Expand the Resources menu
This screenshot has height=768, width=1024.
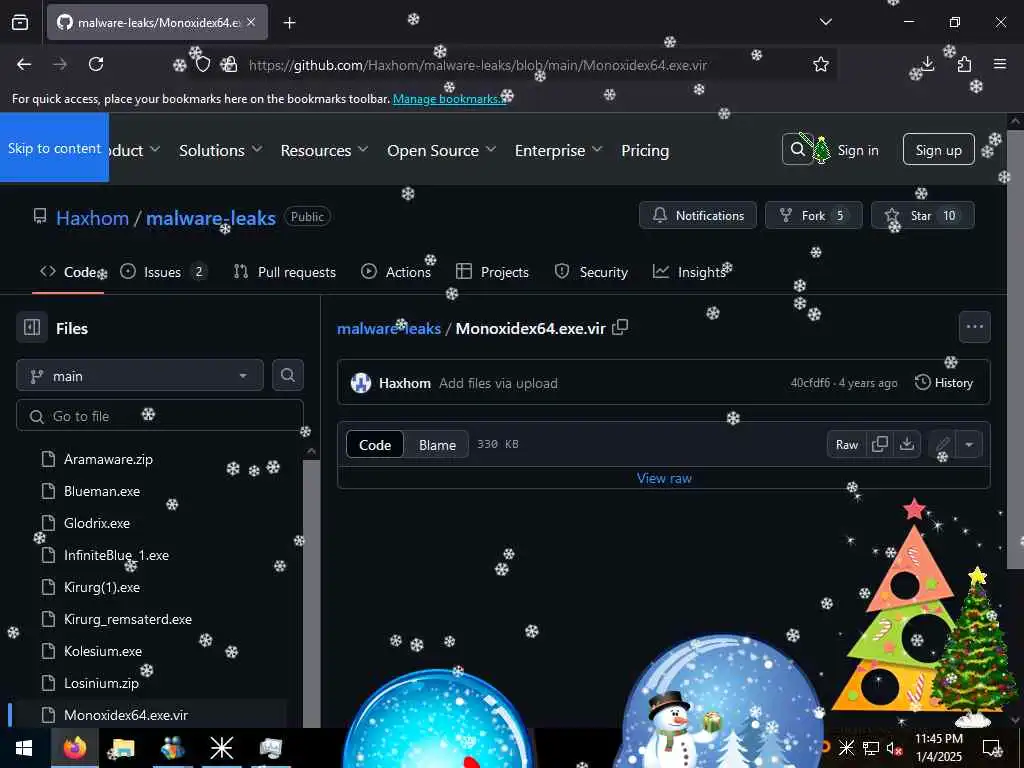click(325, 150)
